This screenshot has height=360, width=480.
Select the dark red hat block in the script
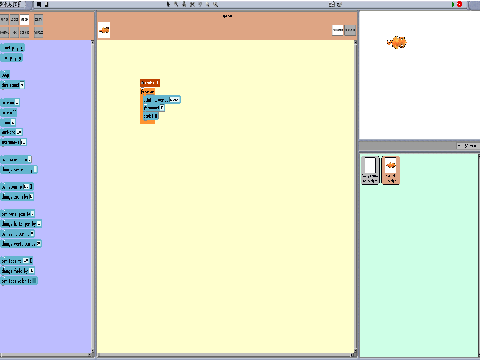tap(150, 83)
